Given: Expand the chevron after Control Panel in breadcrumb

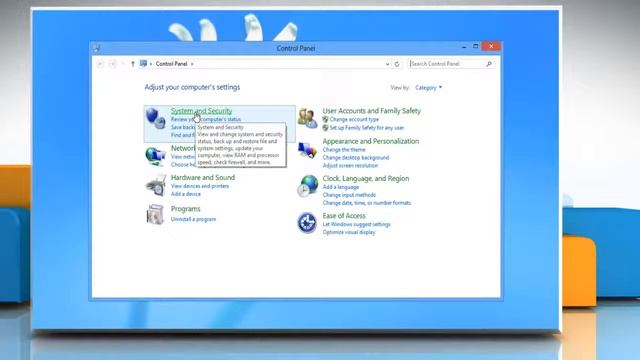Looking at the screenshot, I should [192, 64].
